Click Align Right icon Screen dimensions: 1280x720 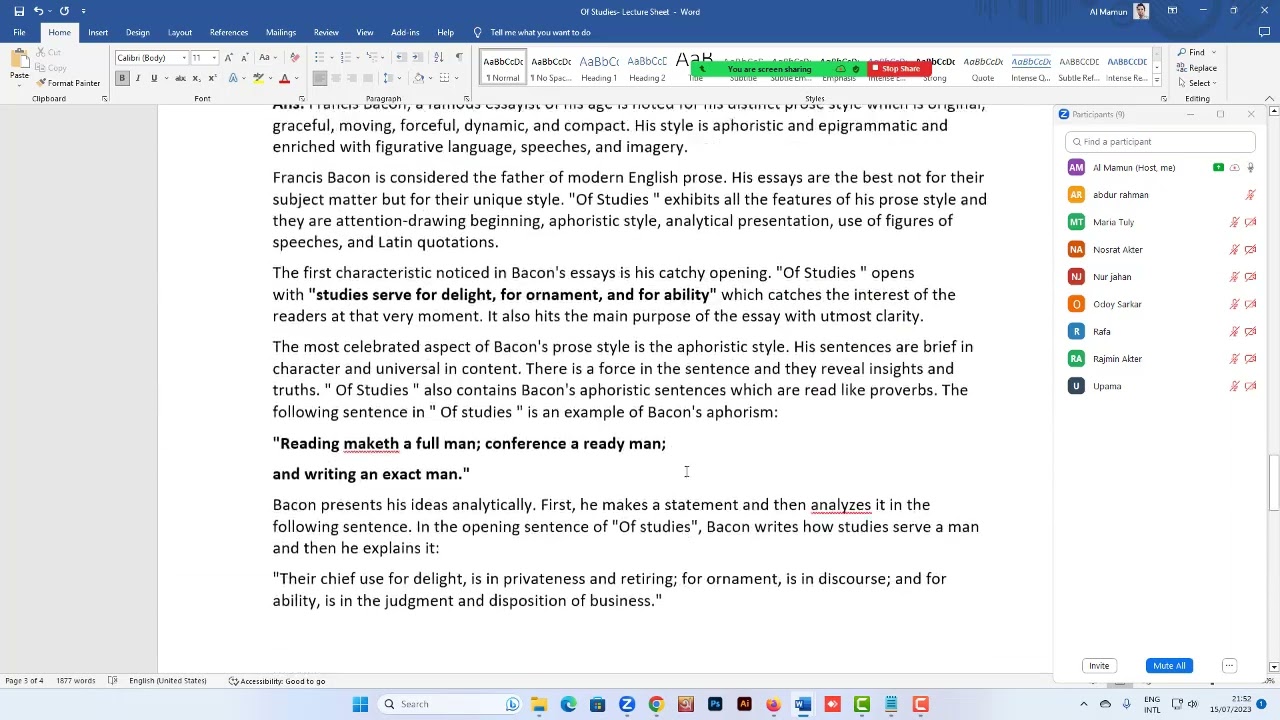[352, 78]
